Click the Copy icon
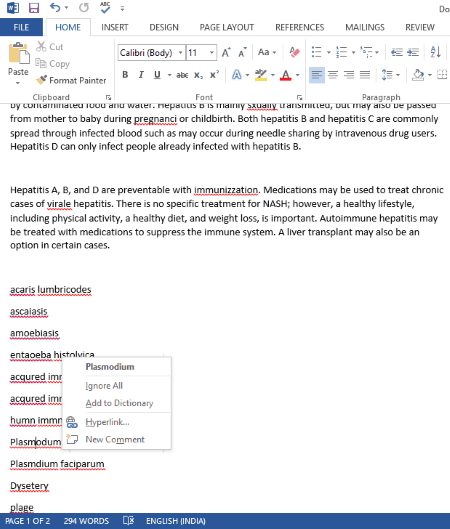This screenshot has width=450, height=529. 41,63
